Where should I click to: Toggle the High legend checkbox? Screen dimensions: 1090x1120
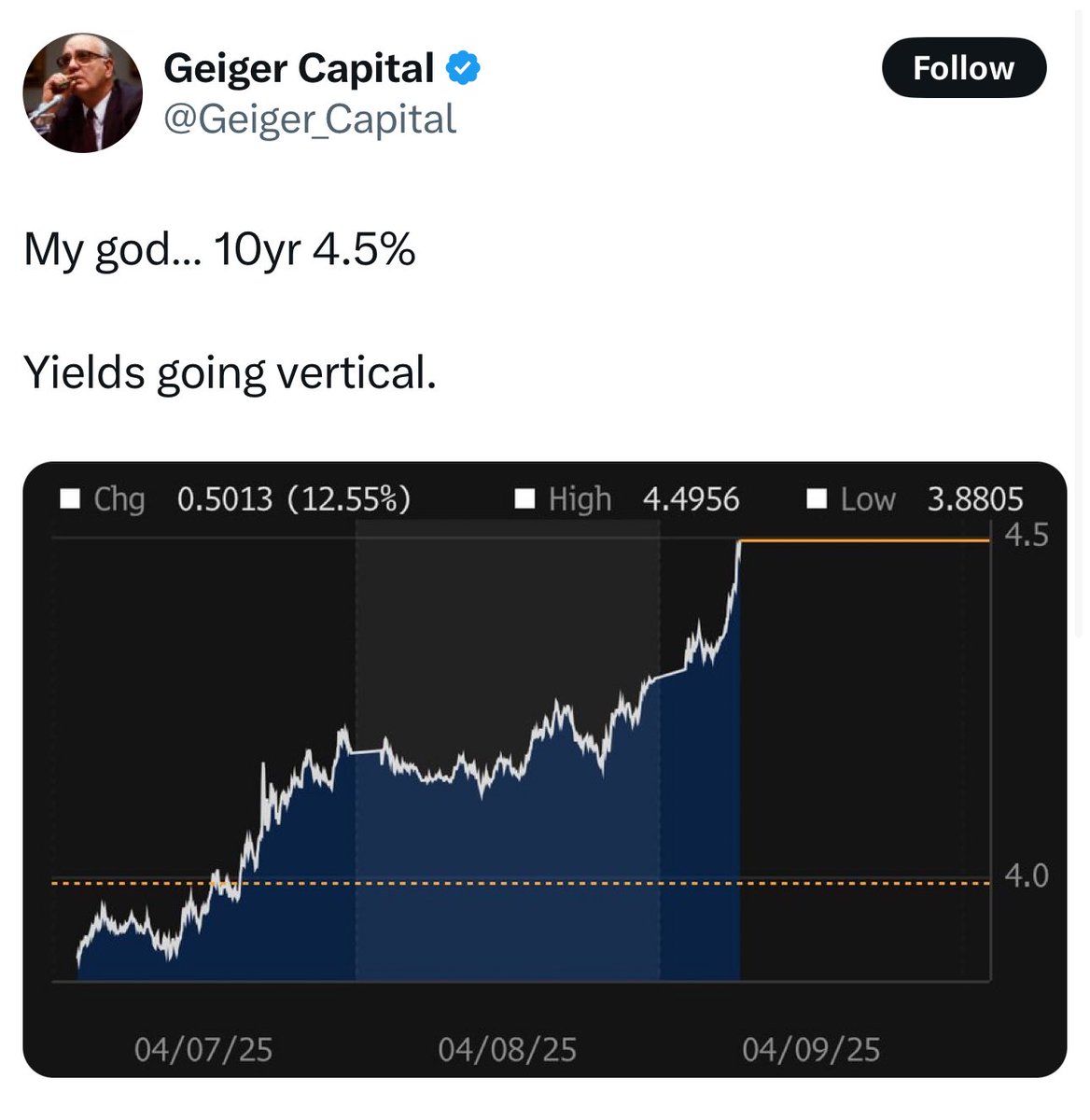coord(525,498)
